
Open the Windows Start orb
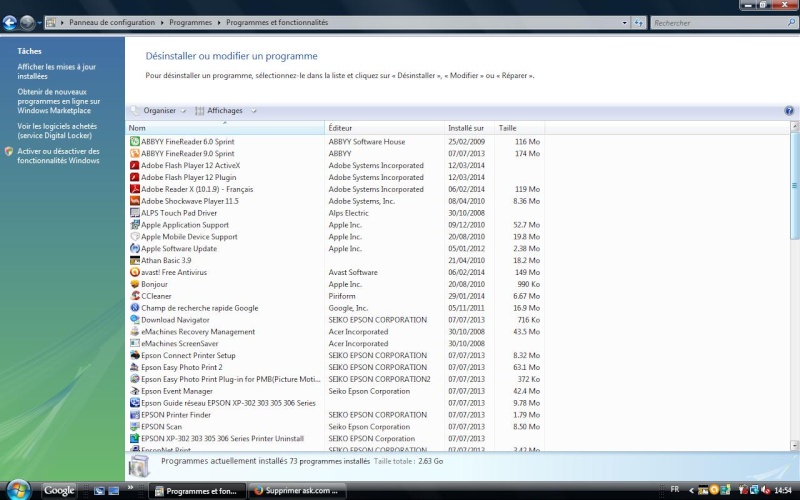click(x=18, y=490)
